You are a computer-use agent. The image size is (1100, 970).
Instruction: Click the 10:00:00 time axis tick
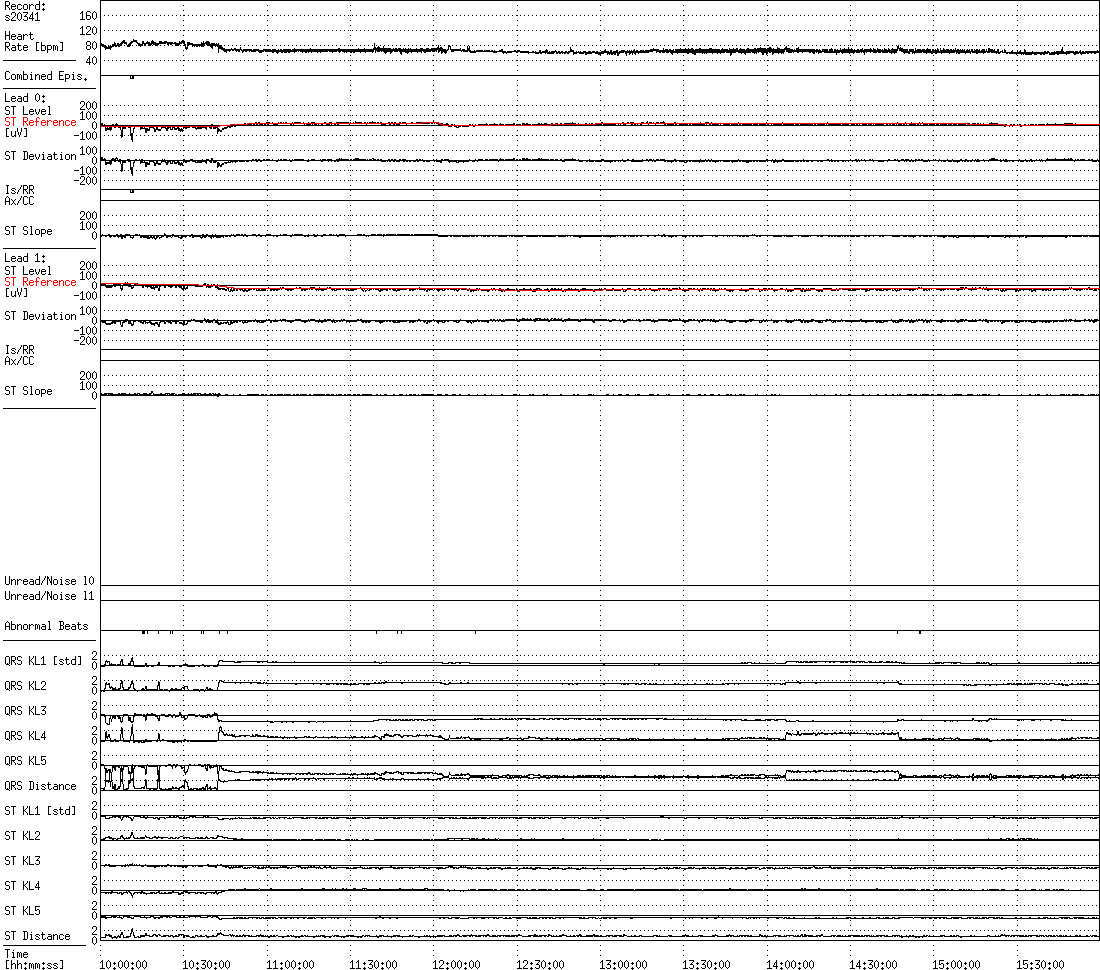122,964
